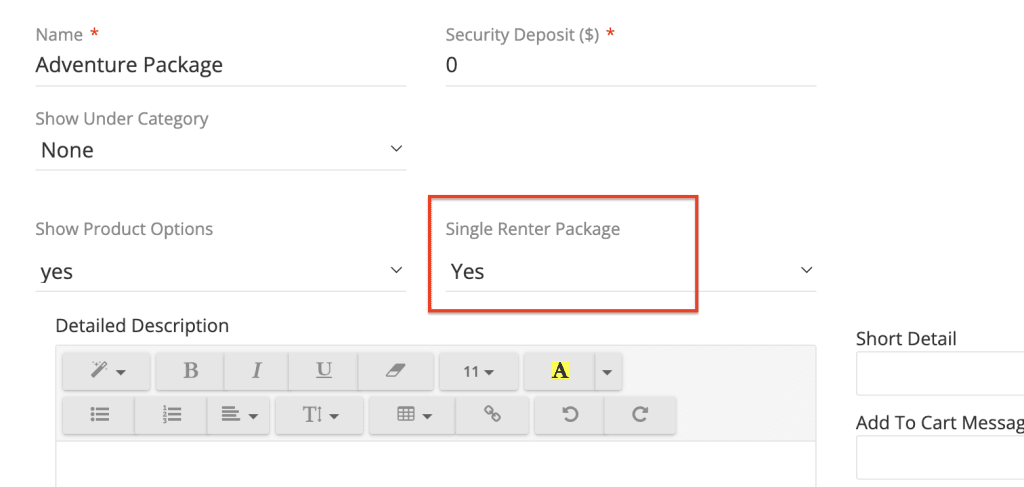Image resolution: width=1024 pixels, height=487 pixels.
Task: Click the Italic formatting icon
Action: tap(256, 371)
